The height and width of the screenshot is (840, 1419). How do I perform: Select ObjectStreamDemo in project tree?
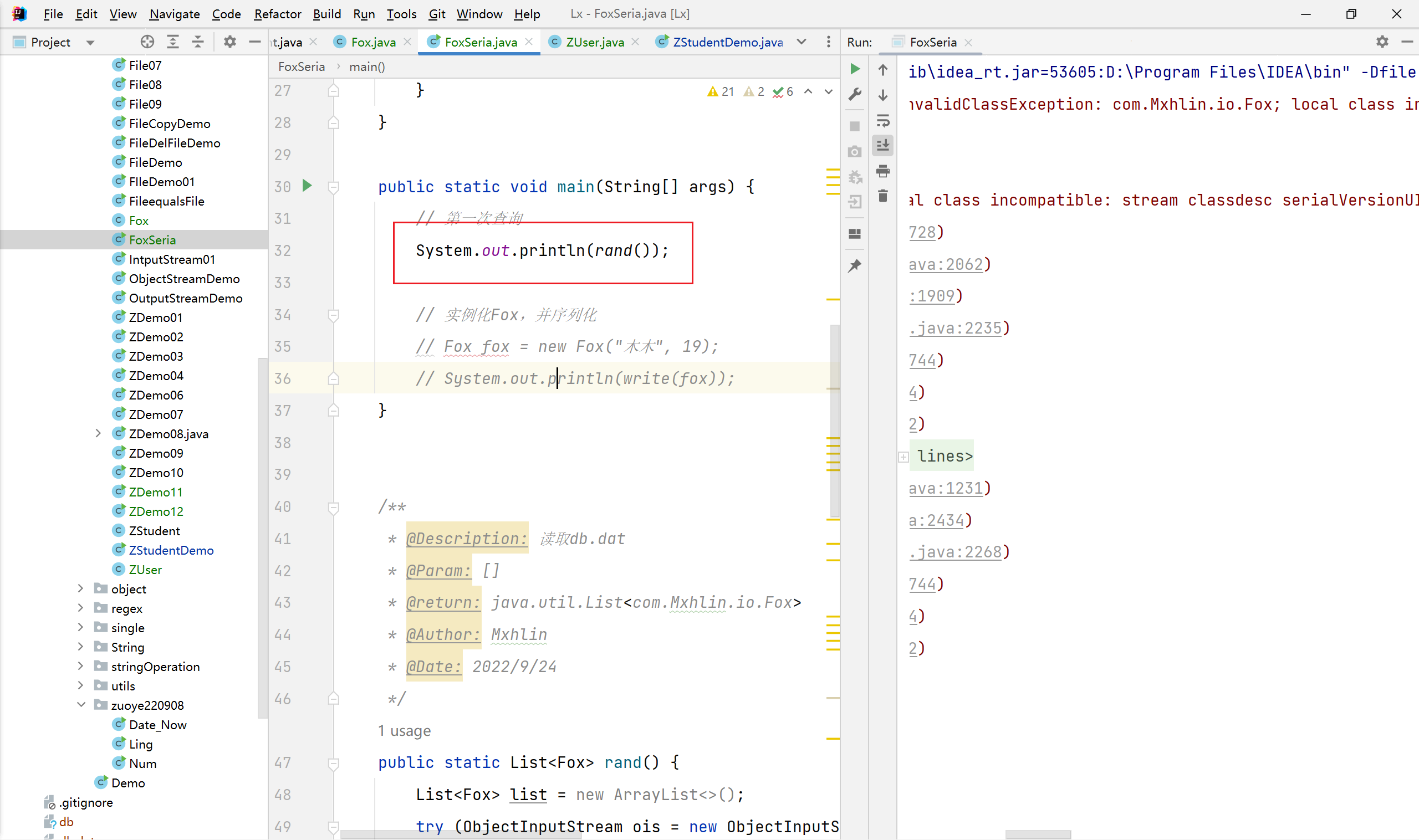(184, 279)
